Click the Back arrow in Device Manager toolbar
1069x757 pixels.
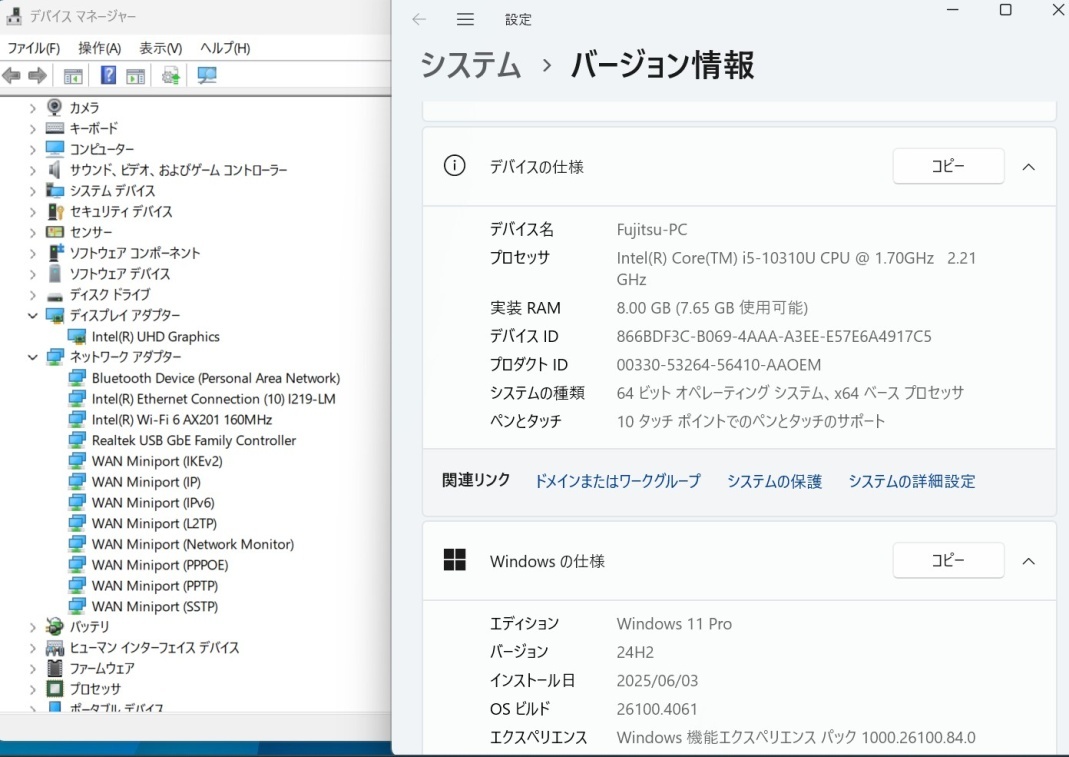click(x=12, y=75)
